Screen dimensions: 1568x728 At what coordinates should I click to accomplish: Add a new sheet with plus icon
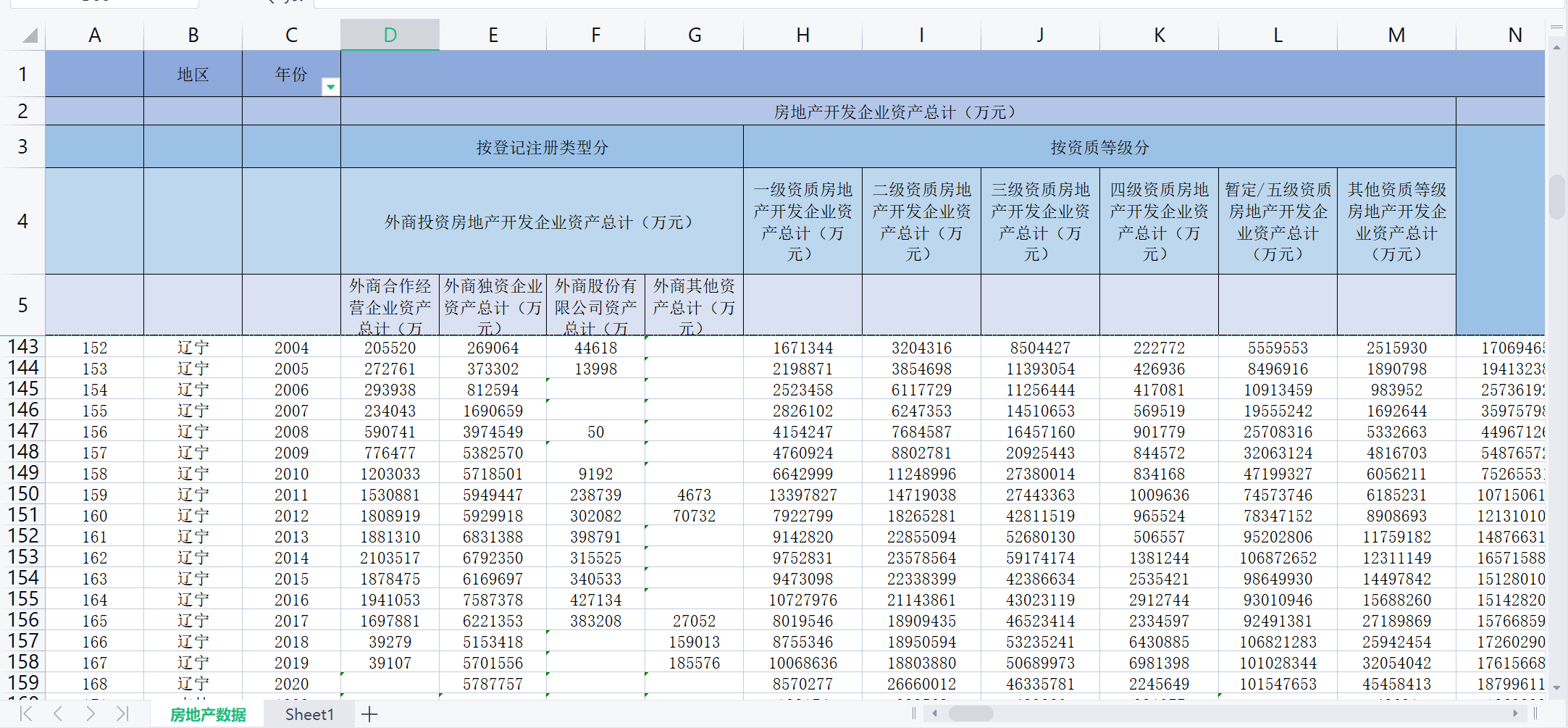point(369,714)
